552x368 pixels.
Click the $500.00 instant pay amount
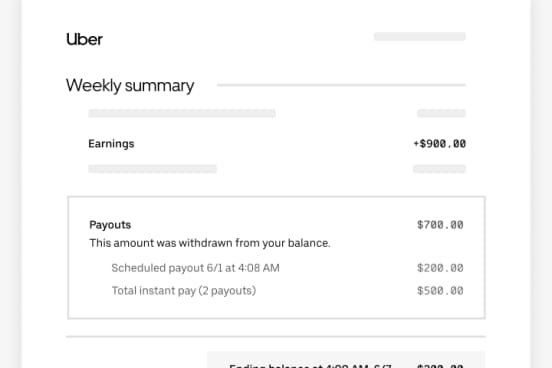440,291
